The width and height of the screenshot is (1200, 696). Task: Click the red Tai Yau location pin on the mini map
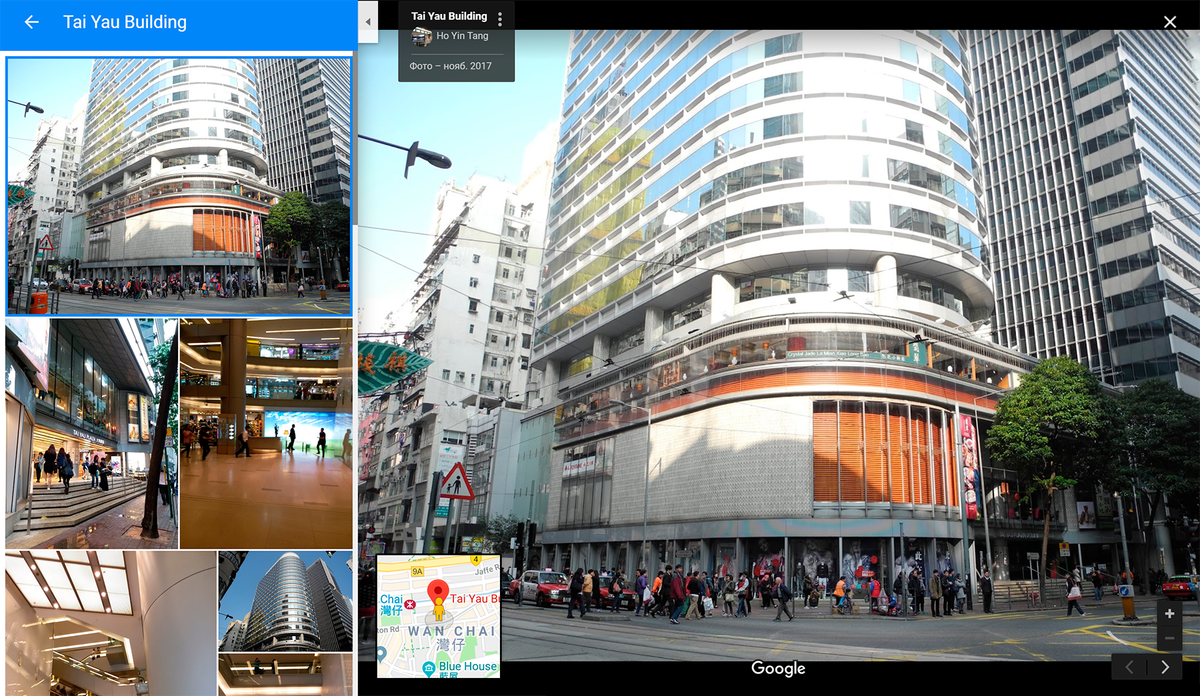pyautogui.click(x=437, y=596)
